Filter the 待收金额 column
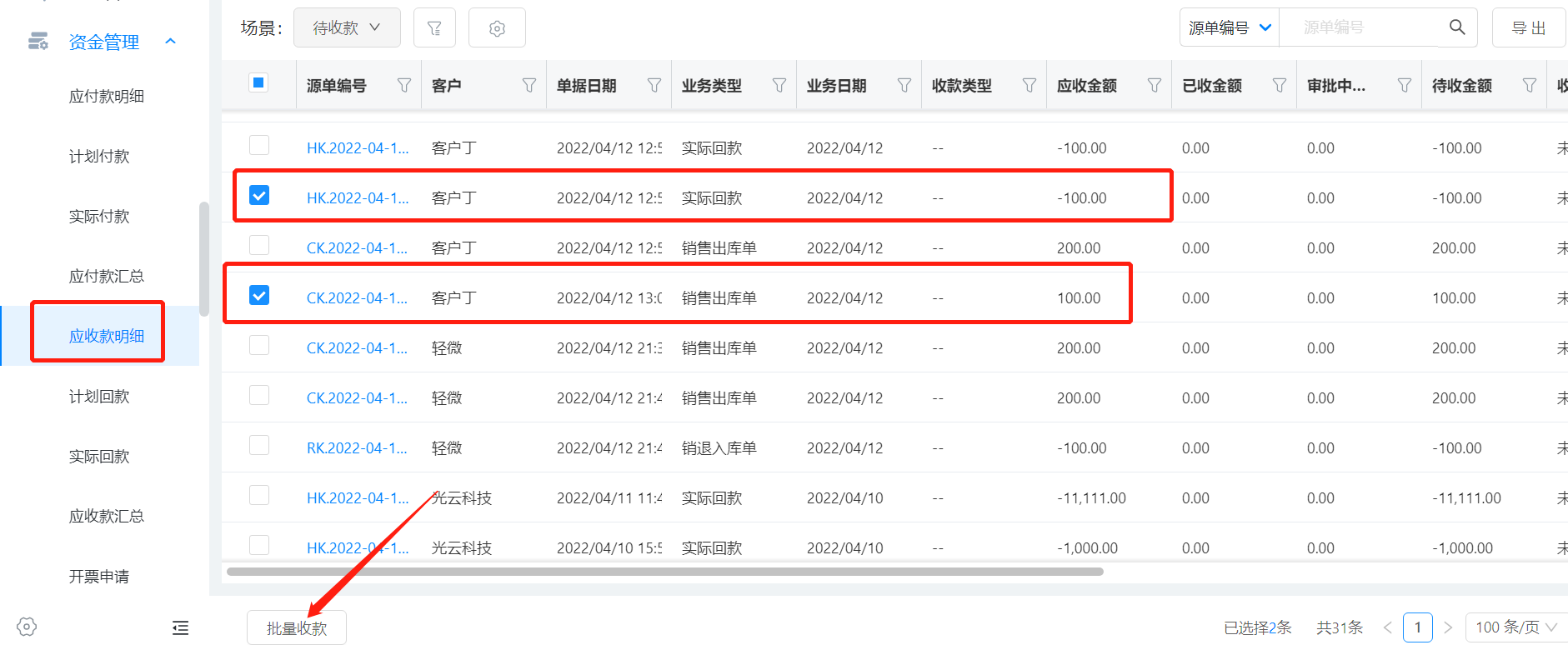Image resolution: width=1568 pixels, height=645 pixels. pos(1530,85)
